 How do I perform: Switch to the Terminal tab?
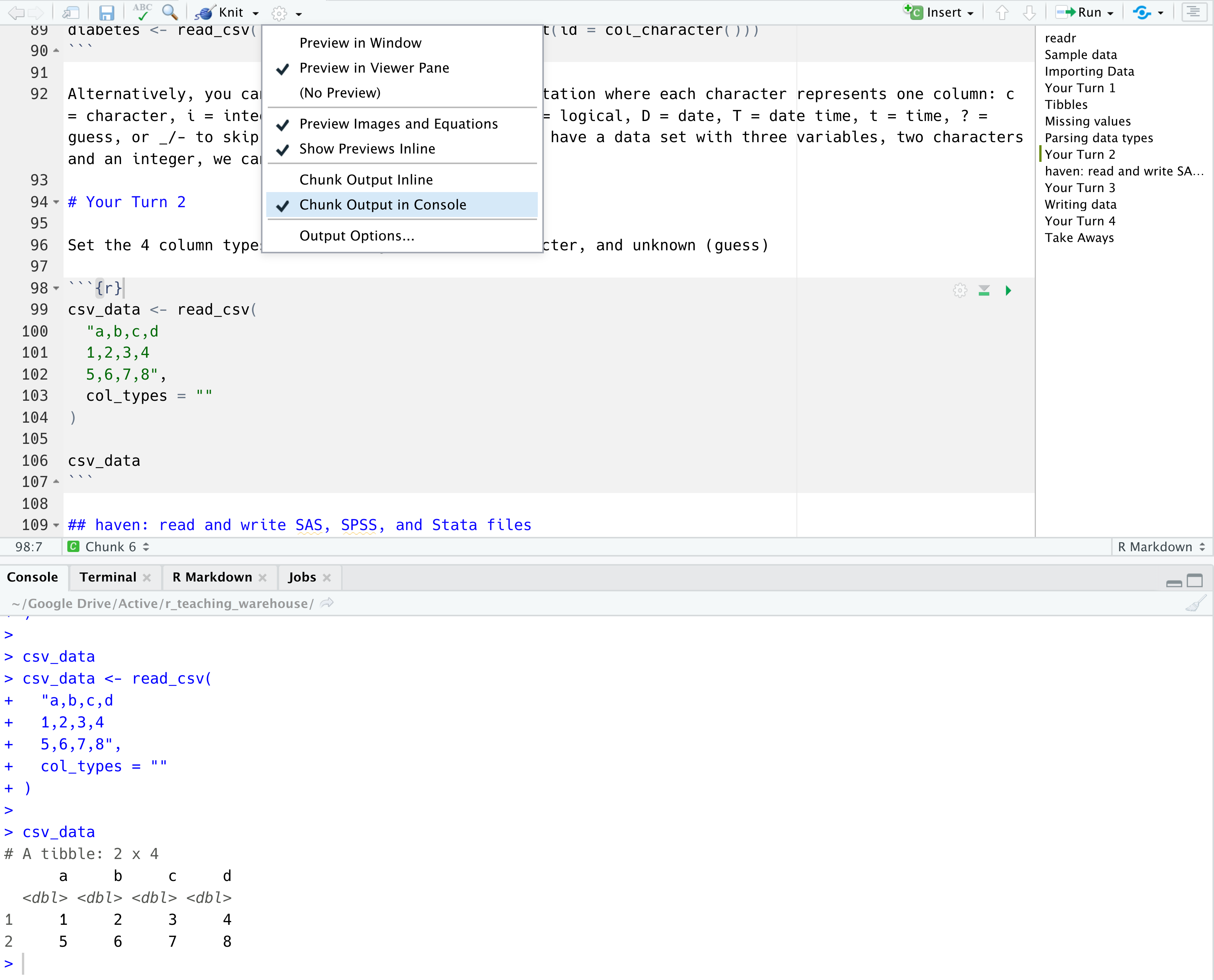(x=108, y=577)
